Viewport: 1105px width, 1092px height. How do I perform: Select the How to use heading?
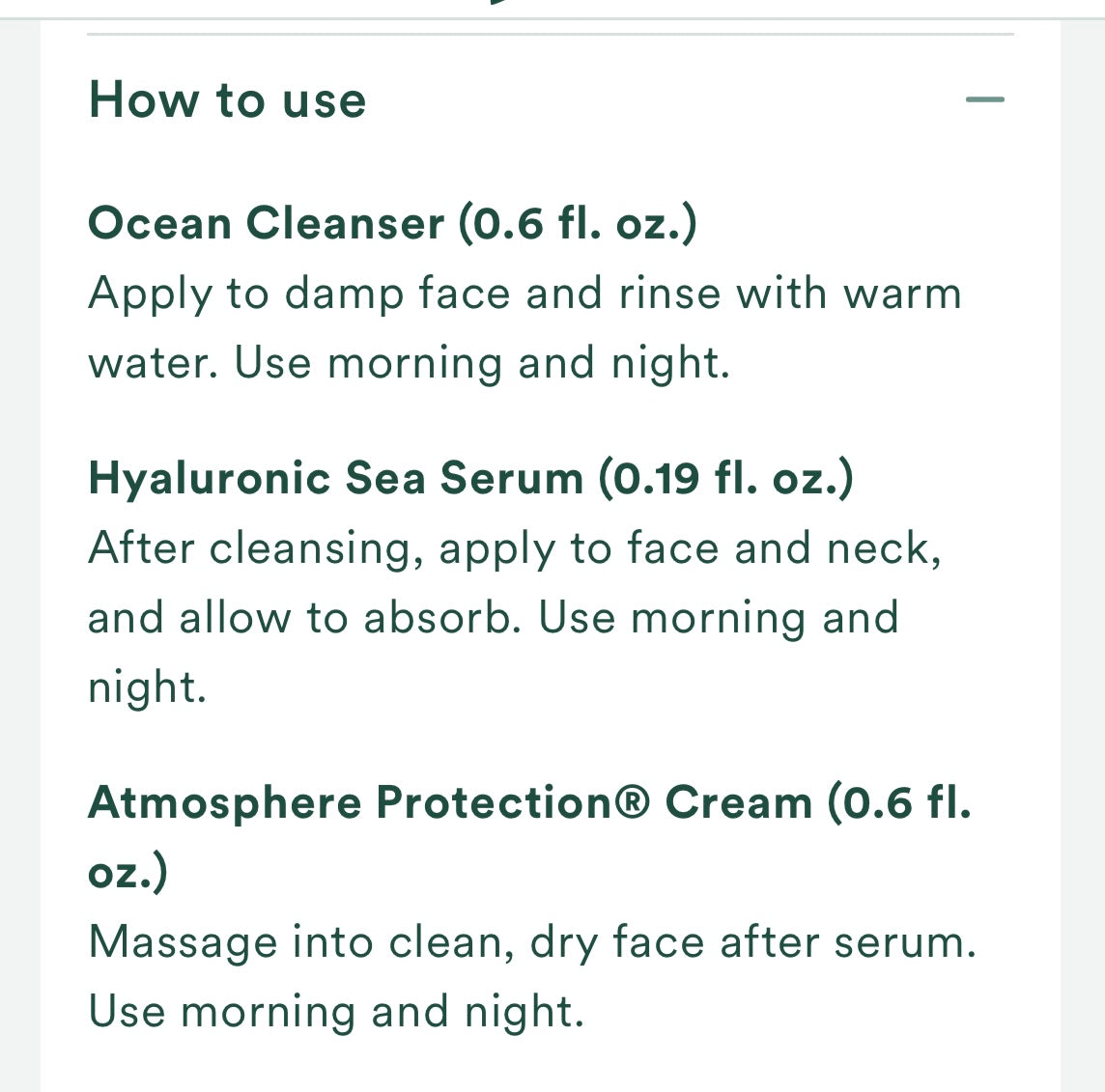[227, 98]
